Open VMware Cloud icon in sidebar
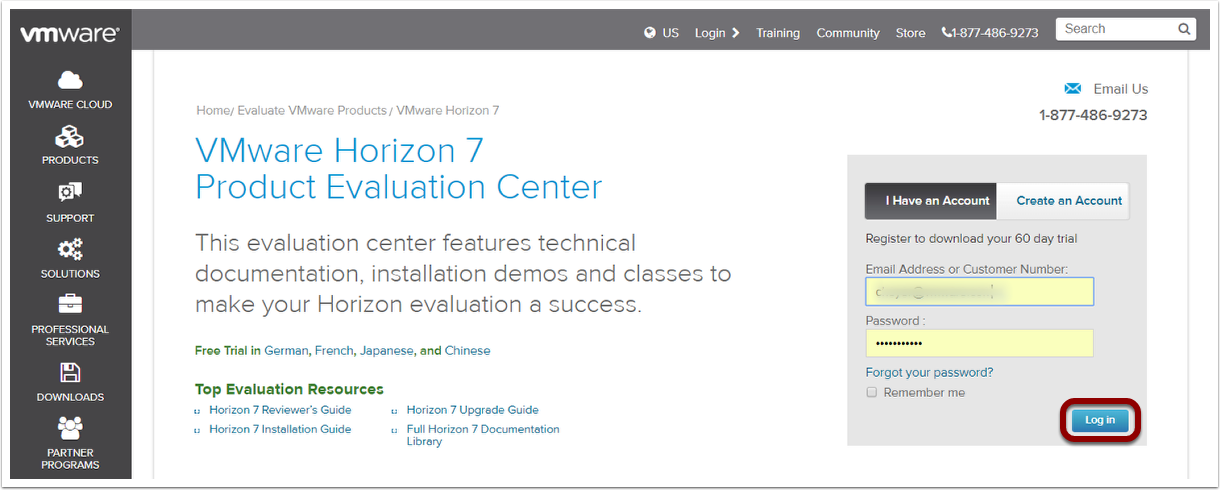This screenshot has width=1220, height=490. click(70, 80)
